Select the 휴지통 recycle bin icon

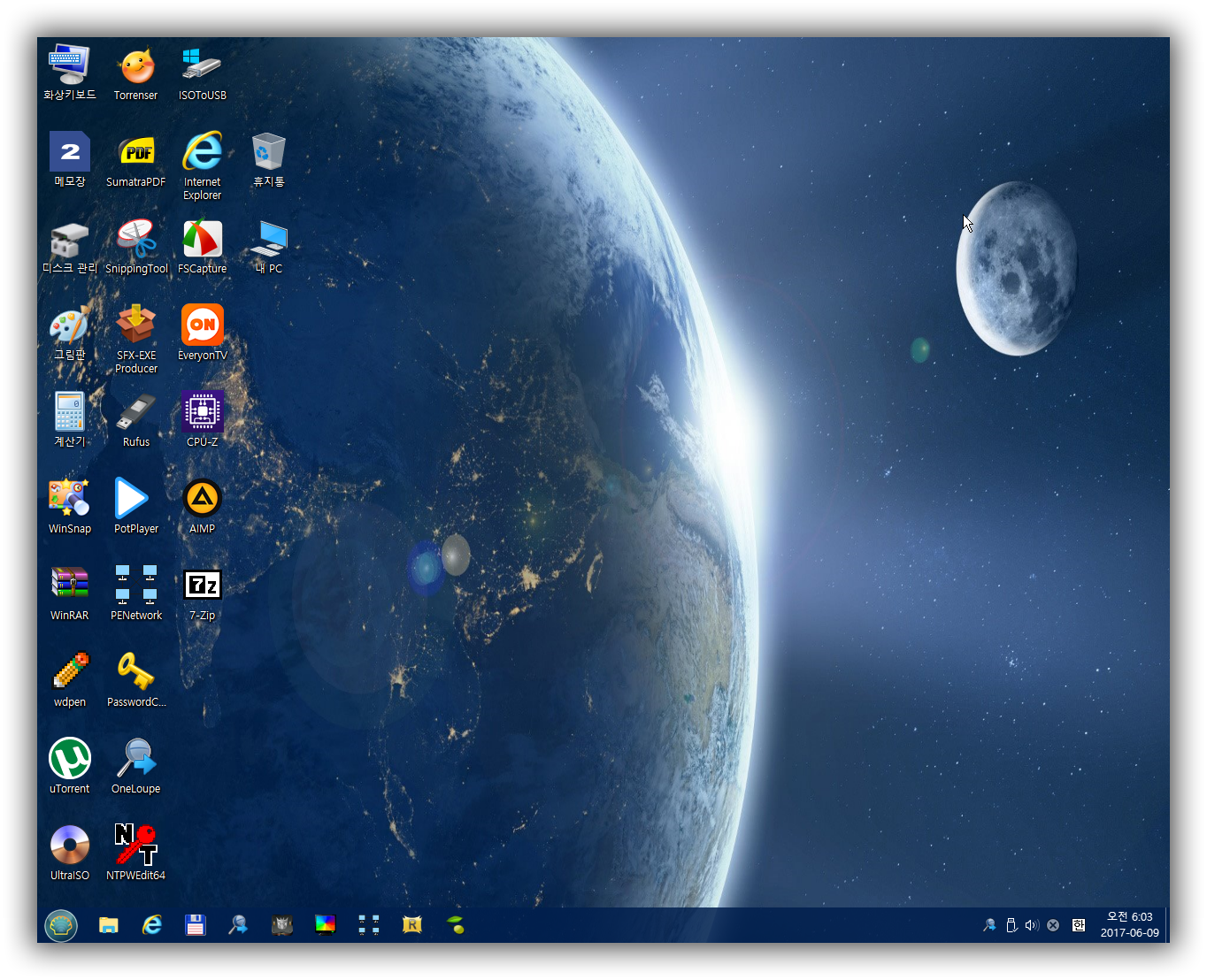coord(269,158)
